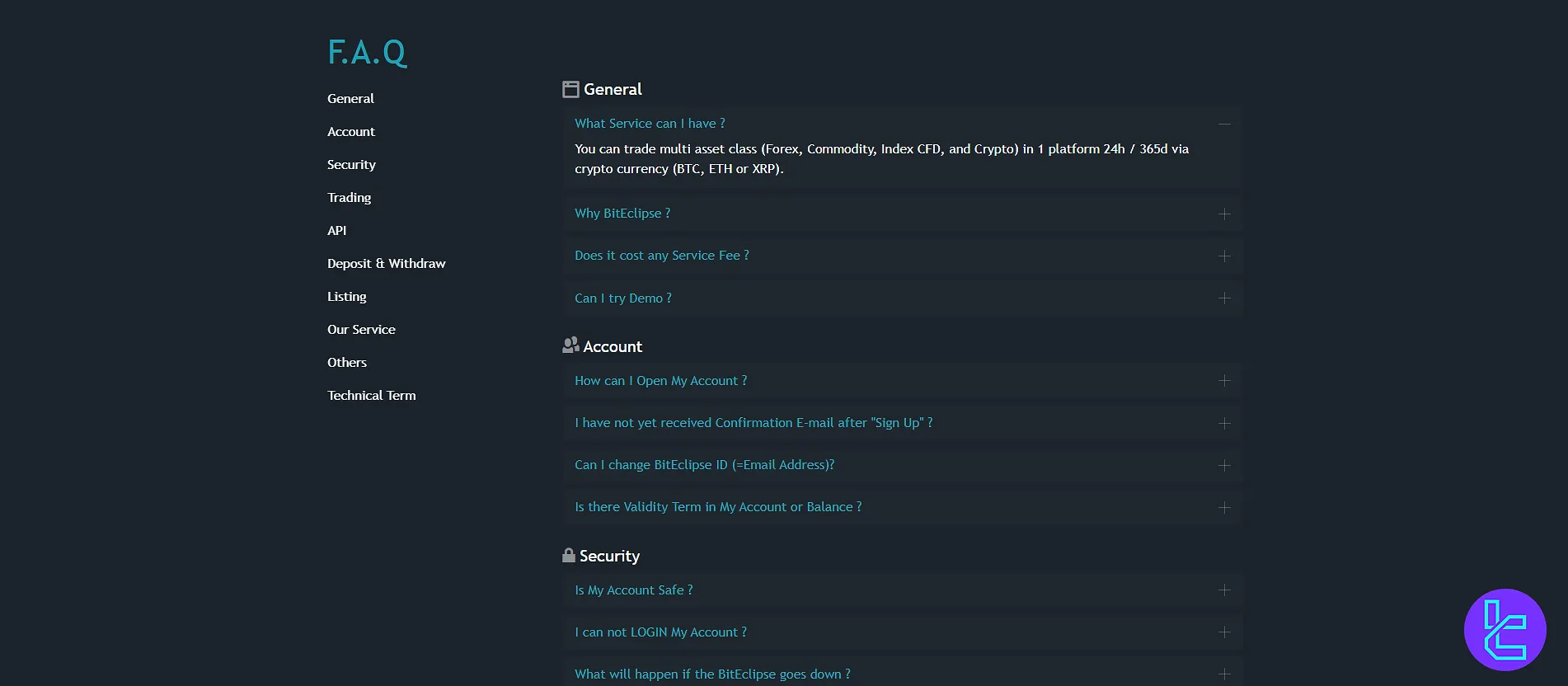Click the purple logo chat icon

[1505, 630]
